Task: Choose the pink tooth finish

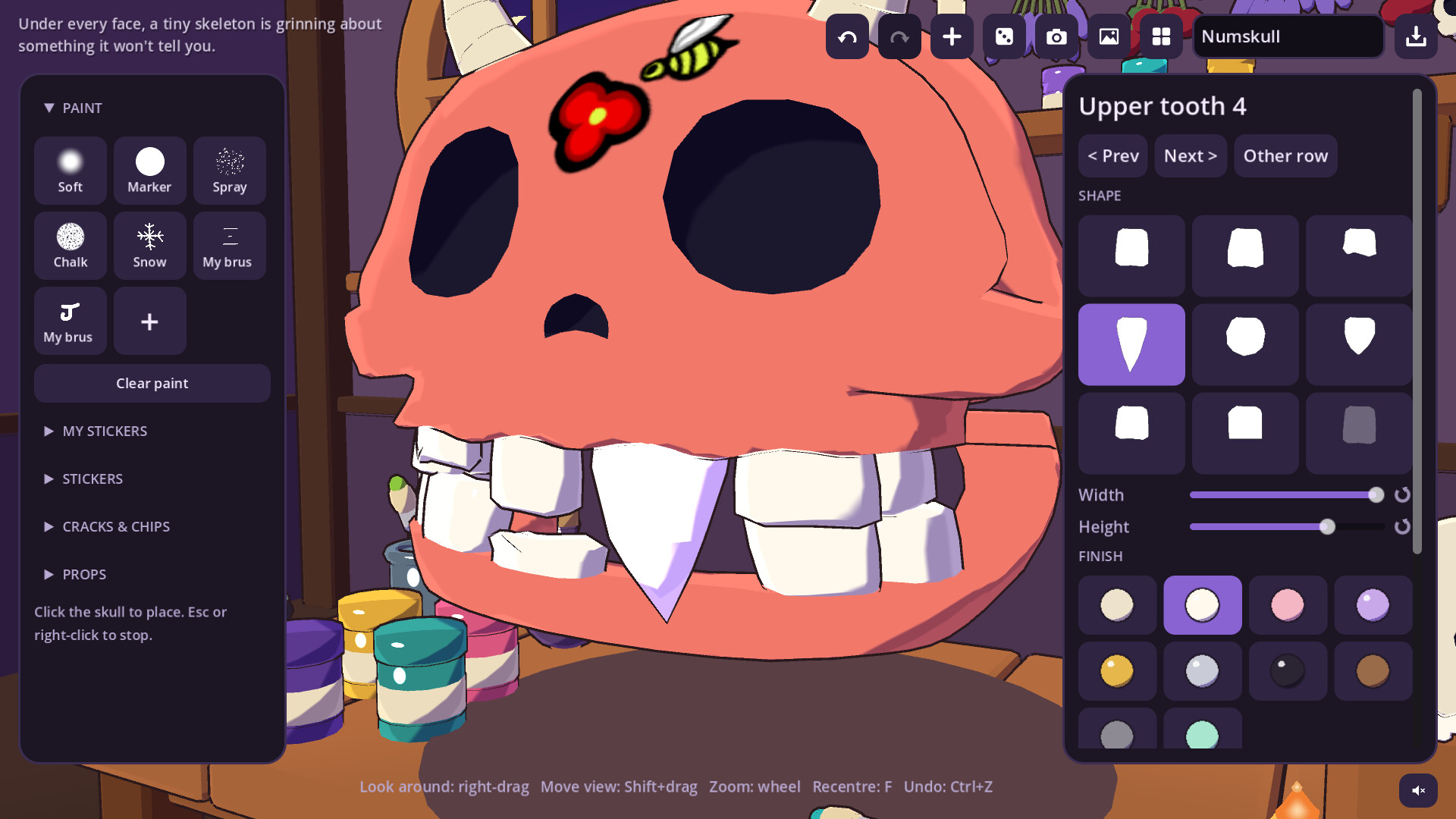Action: (1288, 605)
